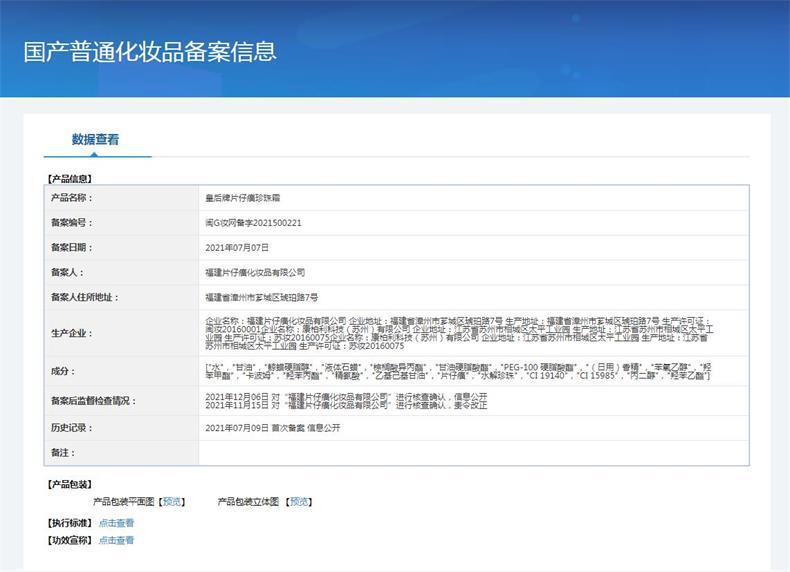Click 预览 link for 产品包装平面图
The height and width of the screenshot is (572, 790).
tap(173, 502)
